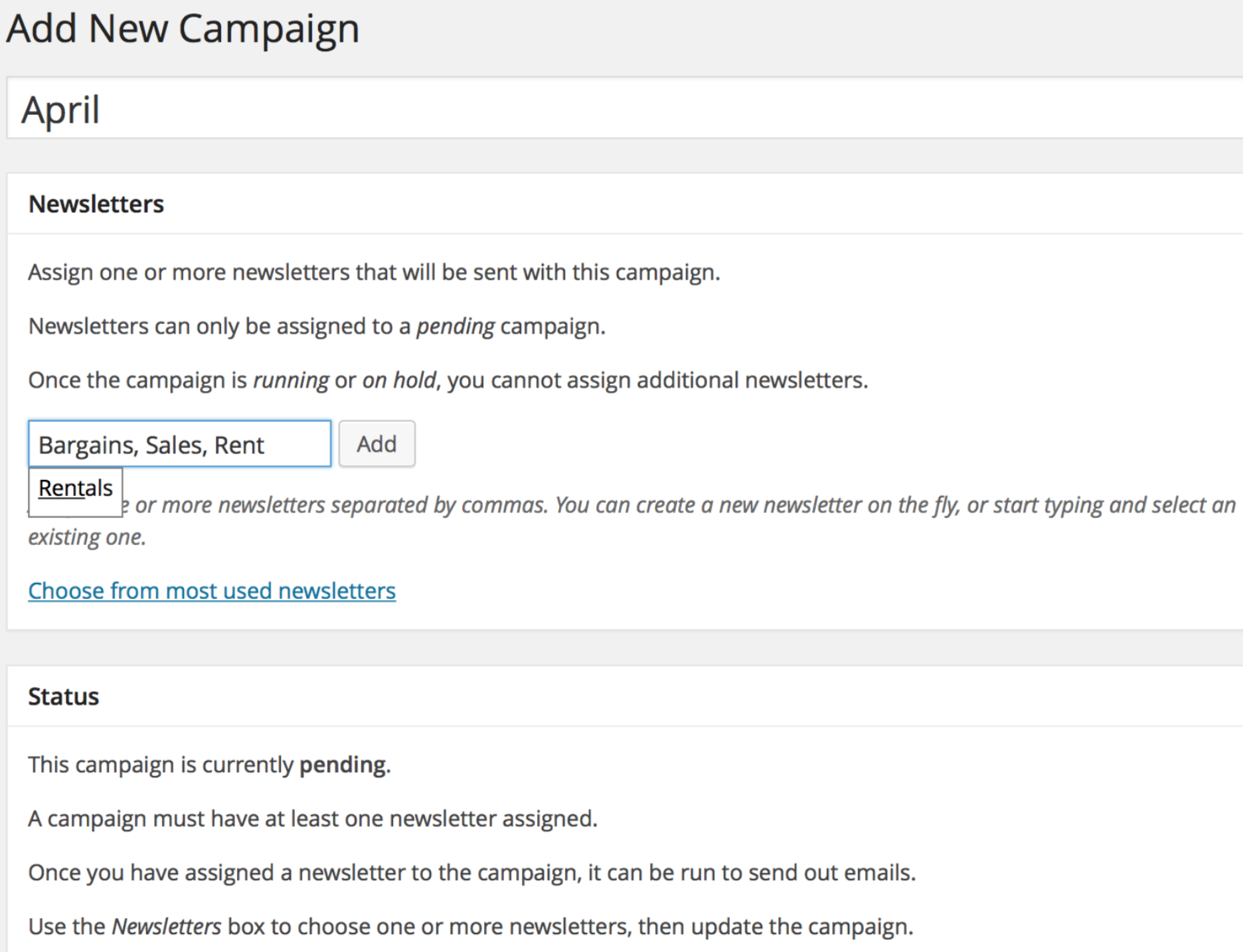Focus the newsletters input with Bargains, Sales, Rent

[x=179, y=443]
